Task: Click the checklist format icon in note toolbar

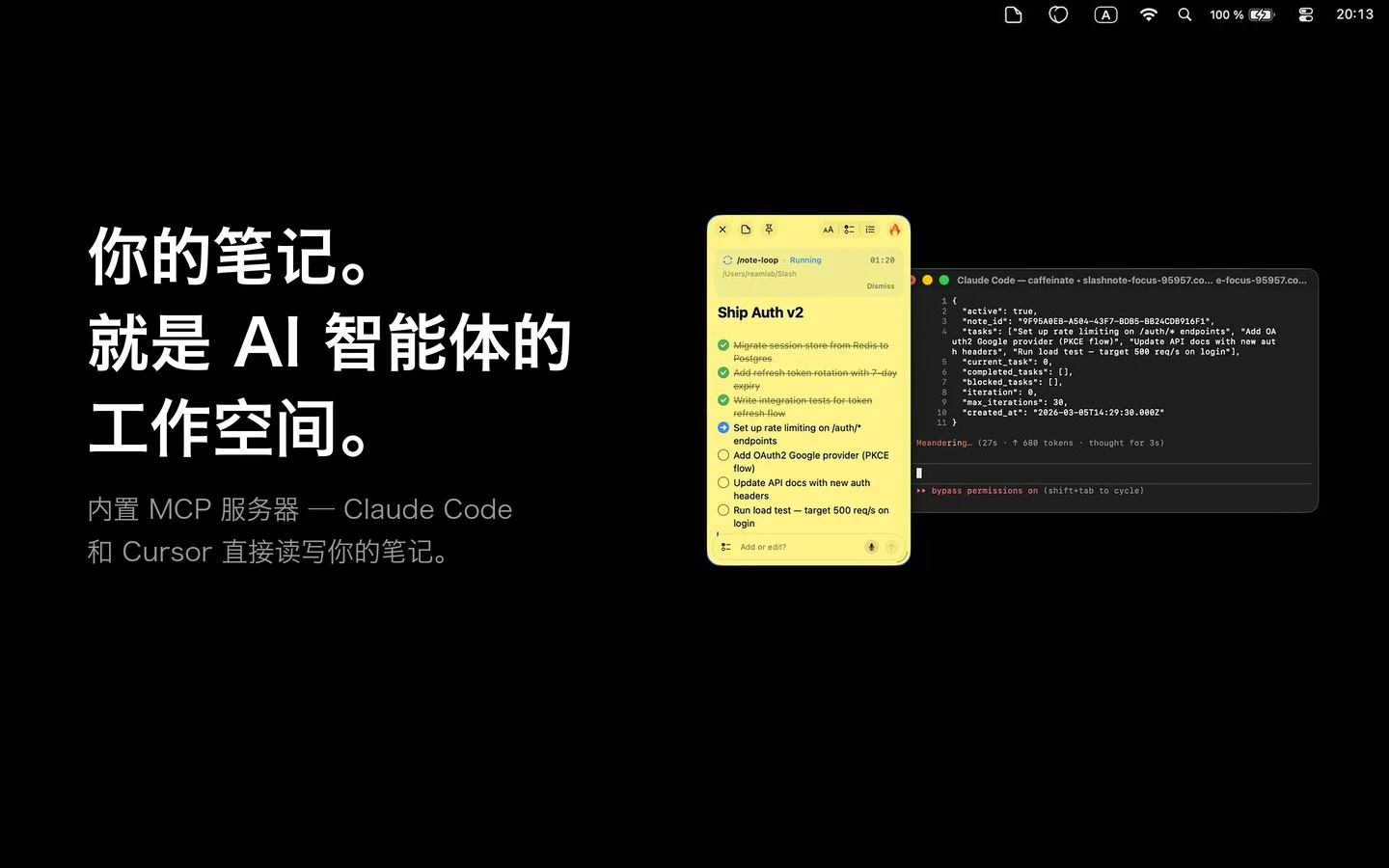Action: 849,230
